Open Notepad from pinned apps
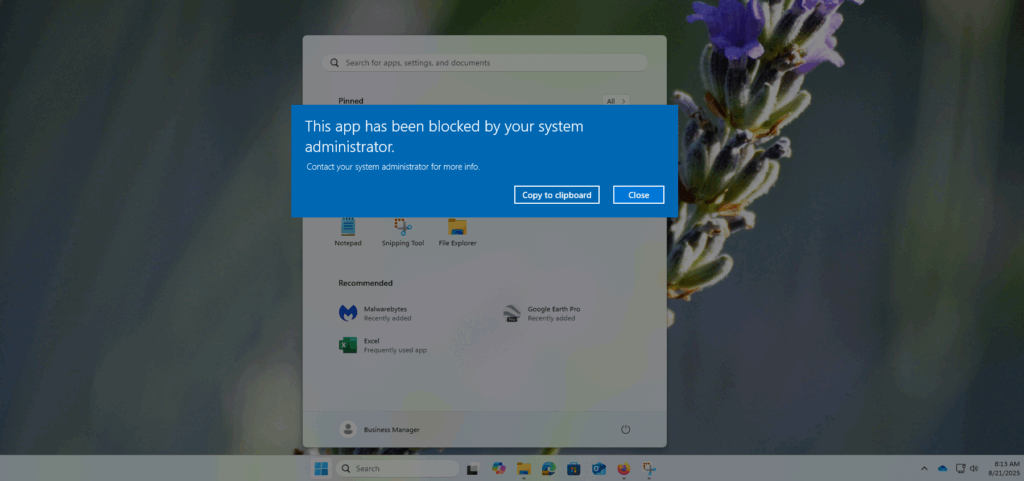Image resolution: width=1024 pixels, height=481 pixels. (347, 231)
